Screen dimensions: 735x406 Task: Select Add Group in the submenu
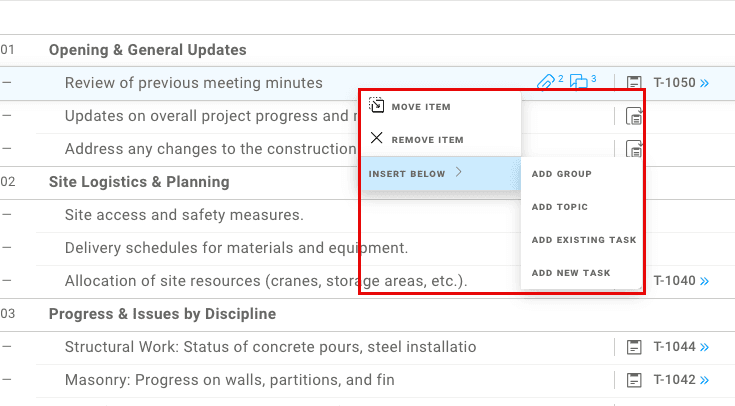(562, 174)
